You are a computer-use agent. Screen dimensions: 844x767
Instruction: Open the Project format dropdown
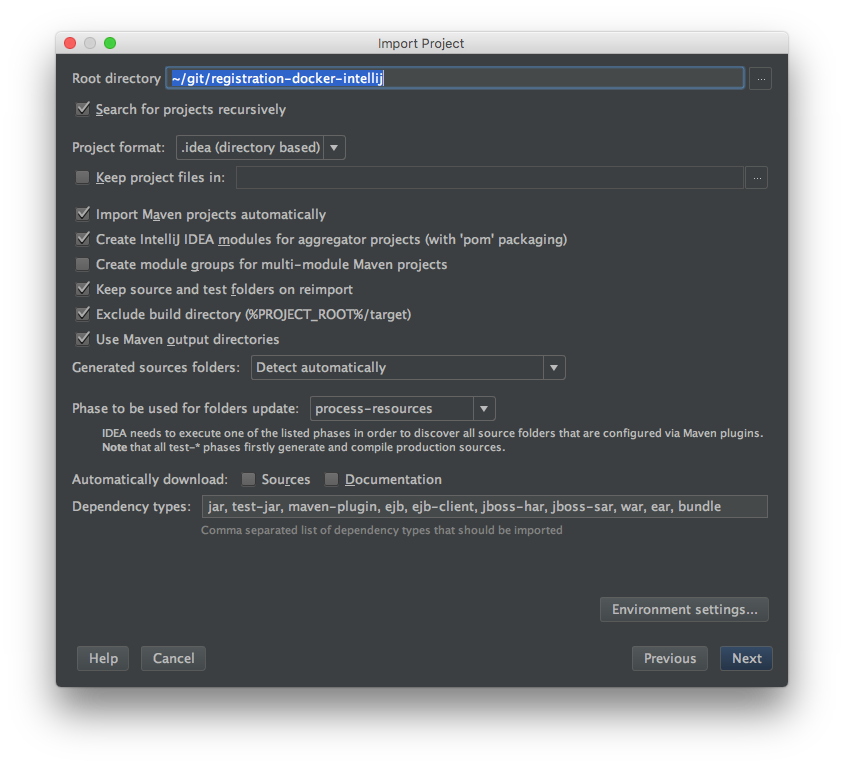(261, 147)
